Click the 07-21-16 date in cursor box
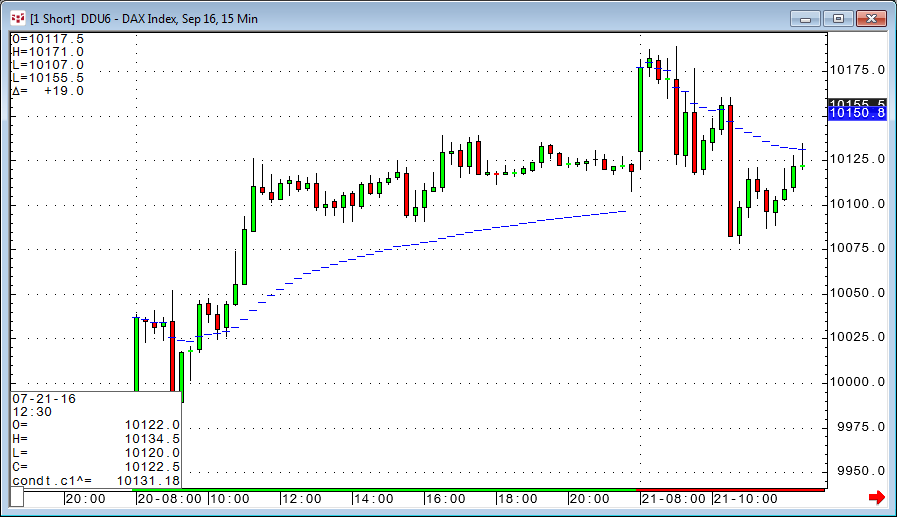 [x=44, y=399]
